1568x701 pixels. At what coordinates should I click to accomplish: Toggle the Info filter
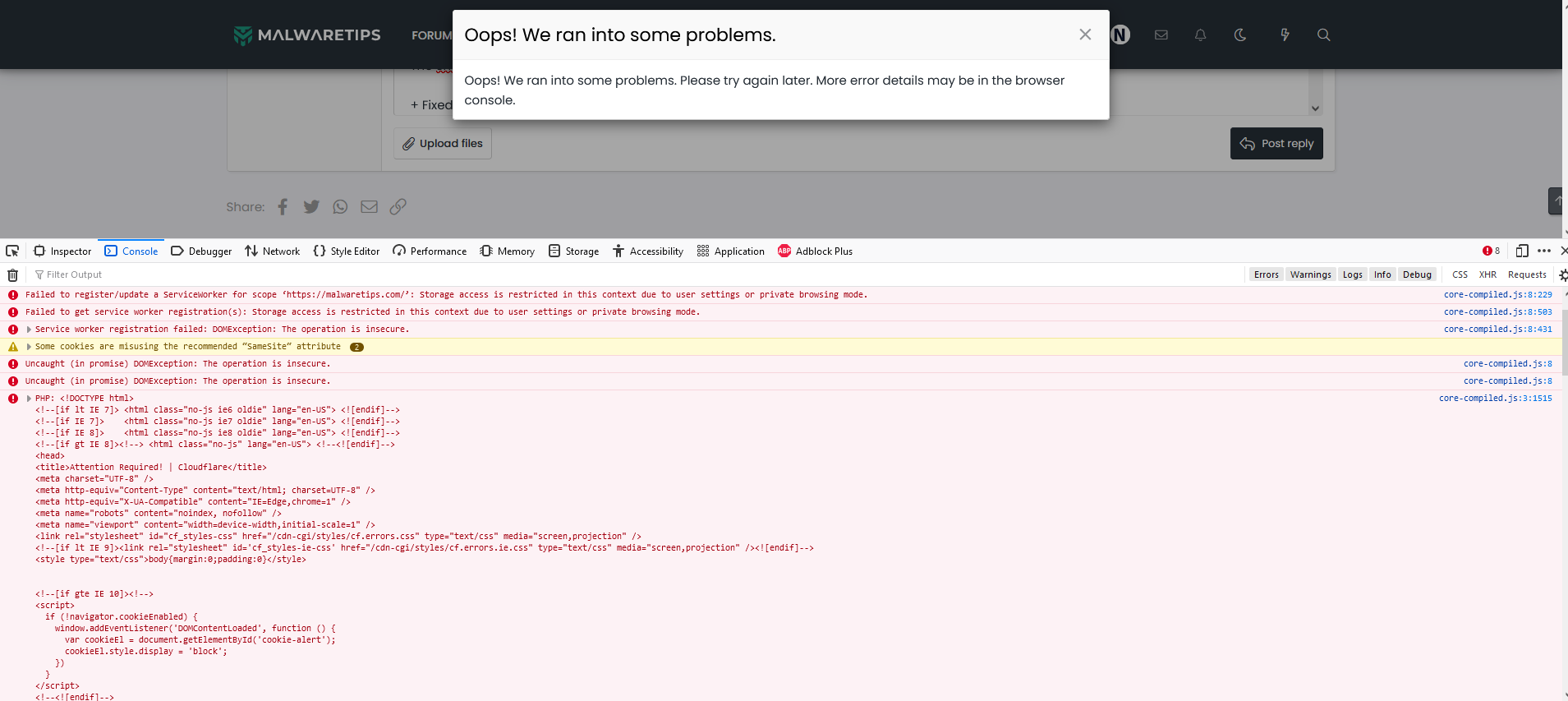[x=1382, y=274]
